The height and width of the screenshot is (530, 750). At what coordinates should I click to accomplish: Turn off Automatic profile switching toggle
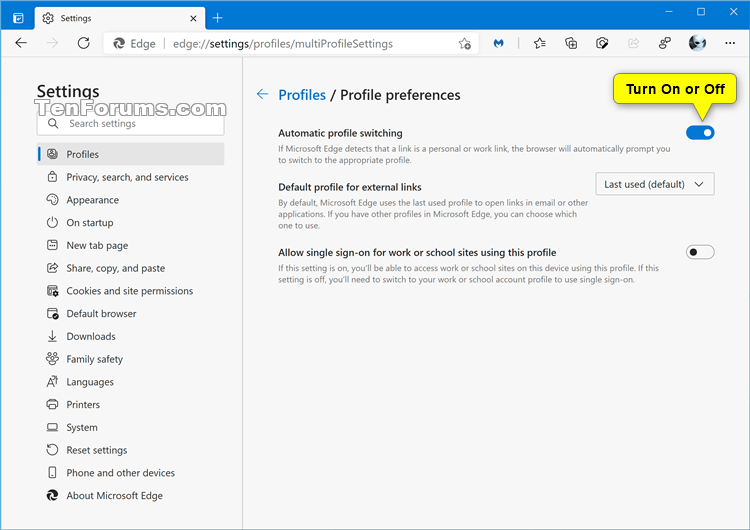coord(700,132)
